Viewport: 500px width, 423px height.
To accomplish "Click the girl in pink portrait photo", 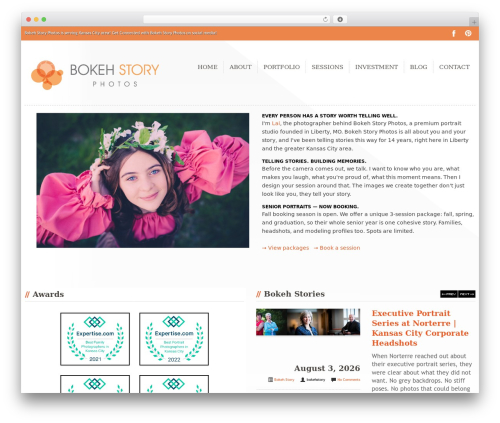I will coord(143,180).
